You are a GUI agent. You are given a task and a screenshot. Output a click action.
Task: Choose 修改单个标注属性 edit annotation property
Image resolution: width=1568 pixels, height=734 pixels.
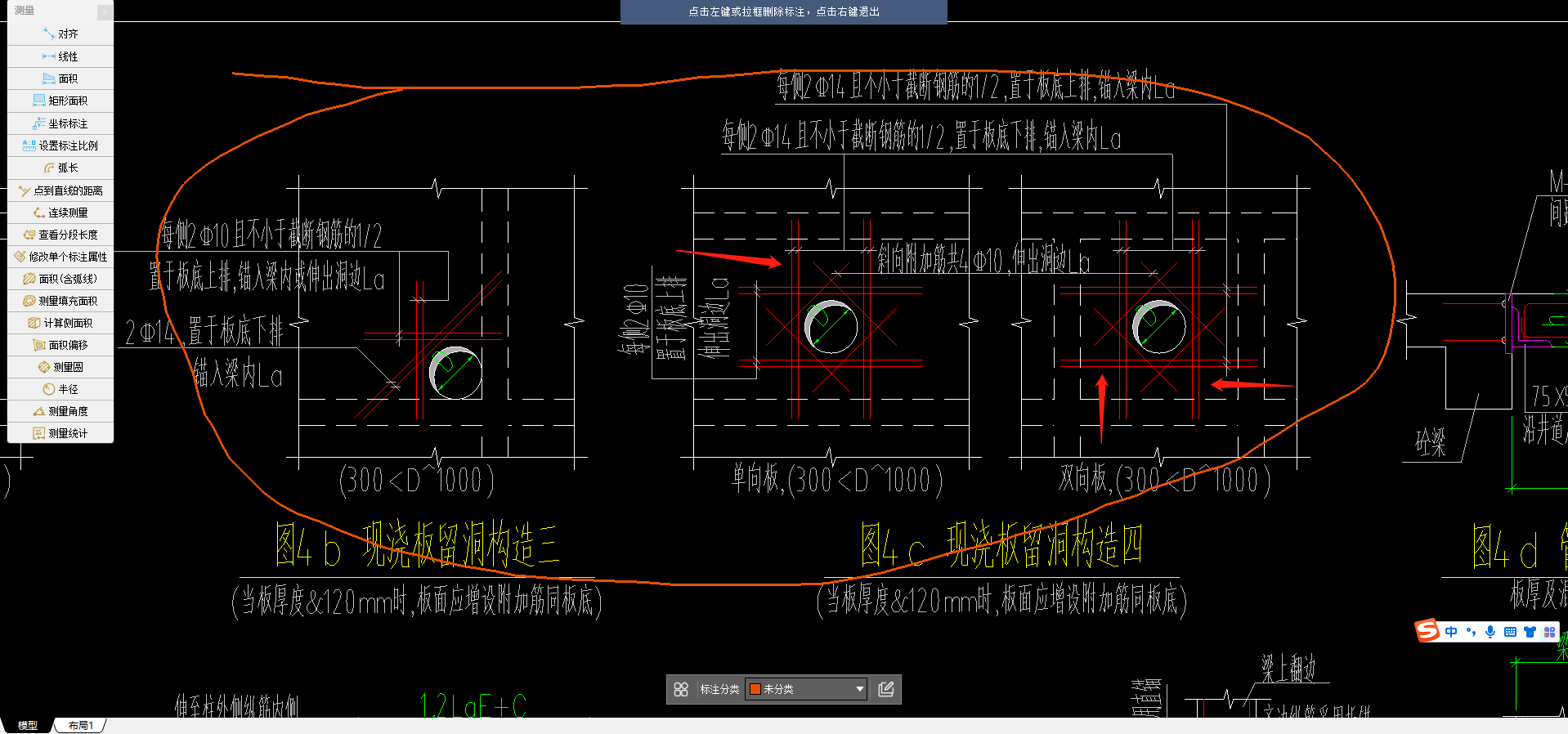pyautogui.click(x=60, y=257)
